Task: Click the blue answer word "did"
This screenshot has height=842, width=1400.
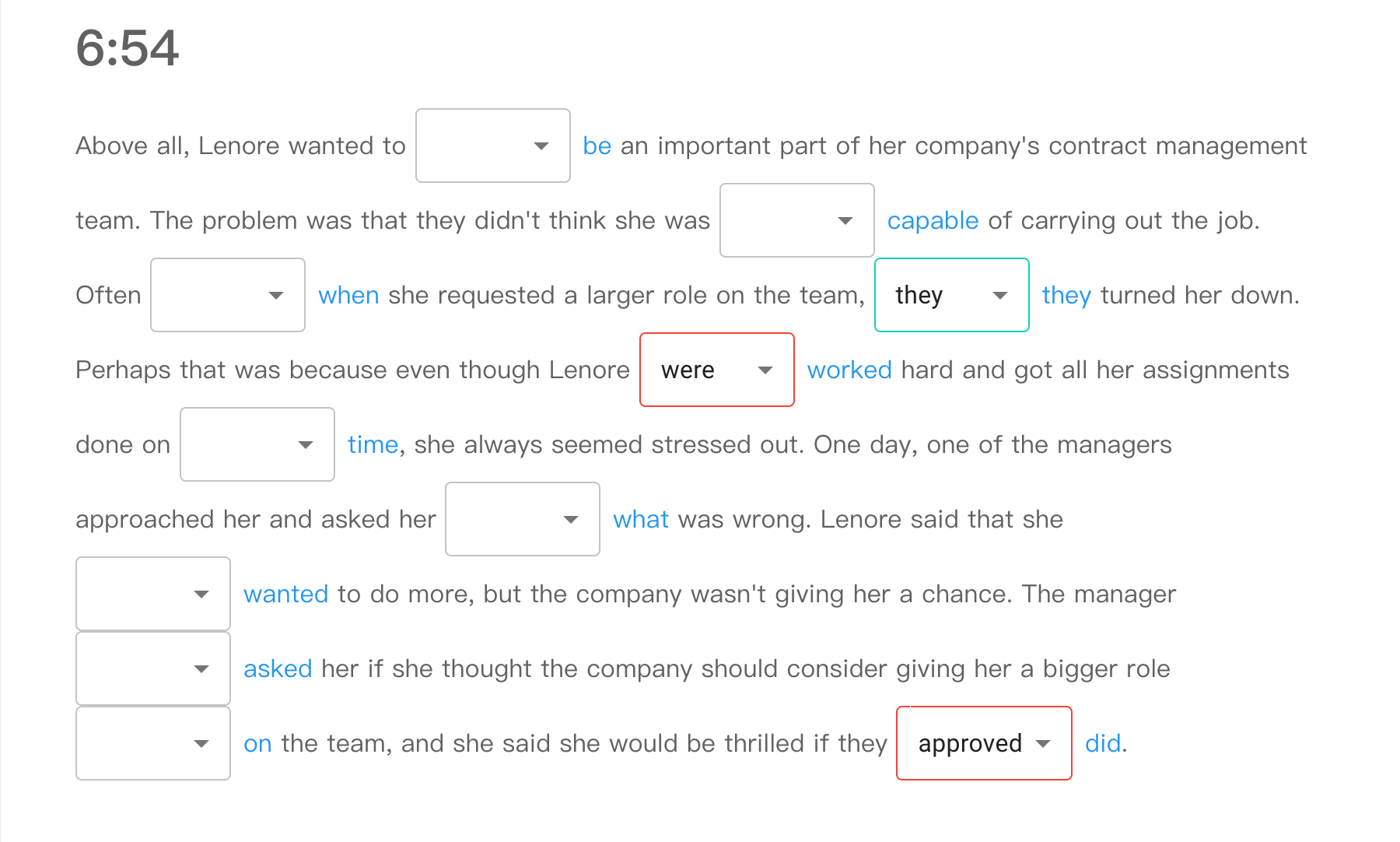Action: coord(1103,744)
